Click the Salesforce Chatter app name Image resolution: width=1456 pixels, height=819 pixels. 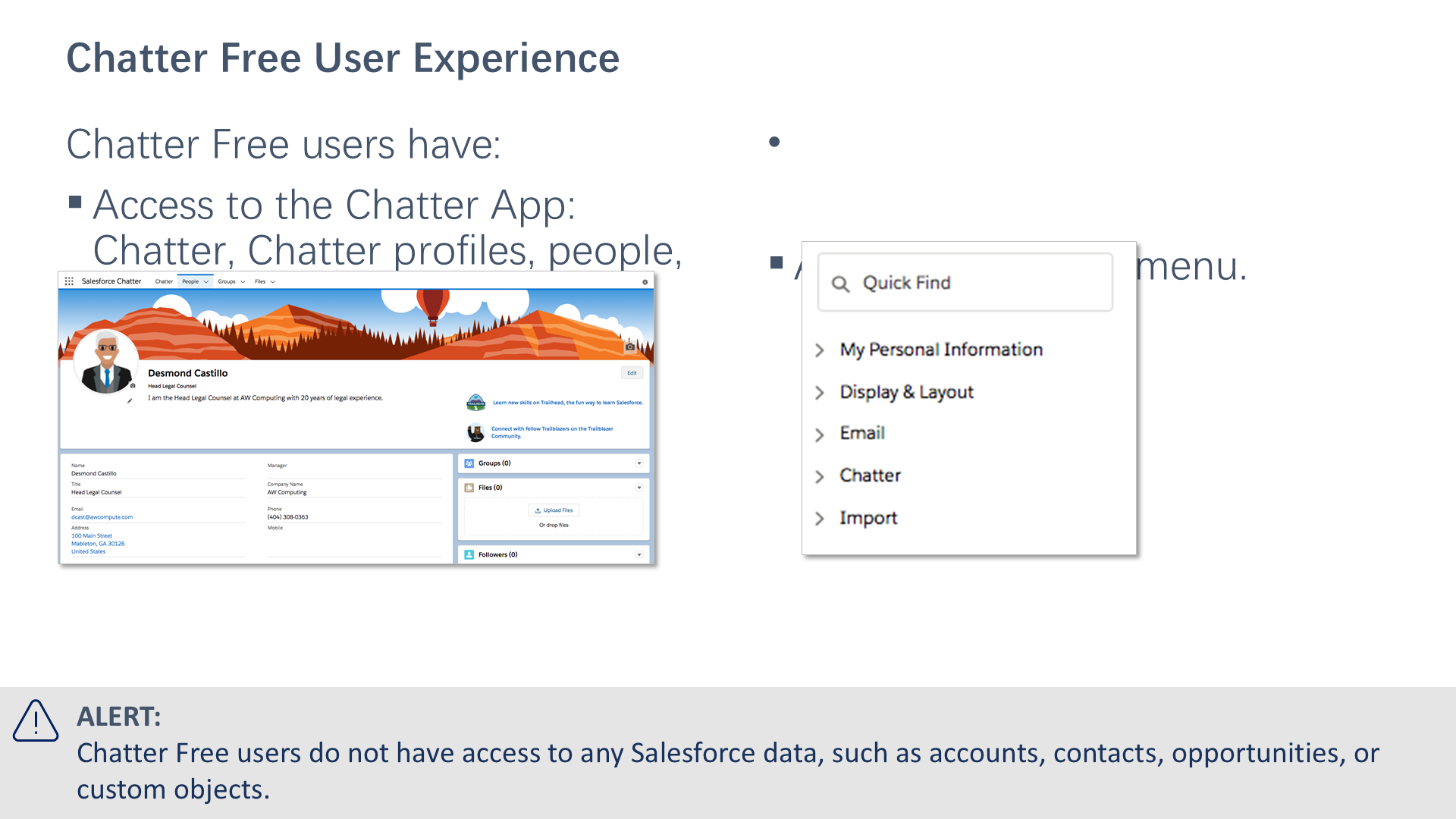[111, 281]
